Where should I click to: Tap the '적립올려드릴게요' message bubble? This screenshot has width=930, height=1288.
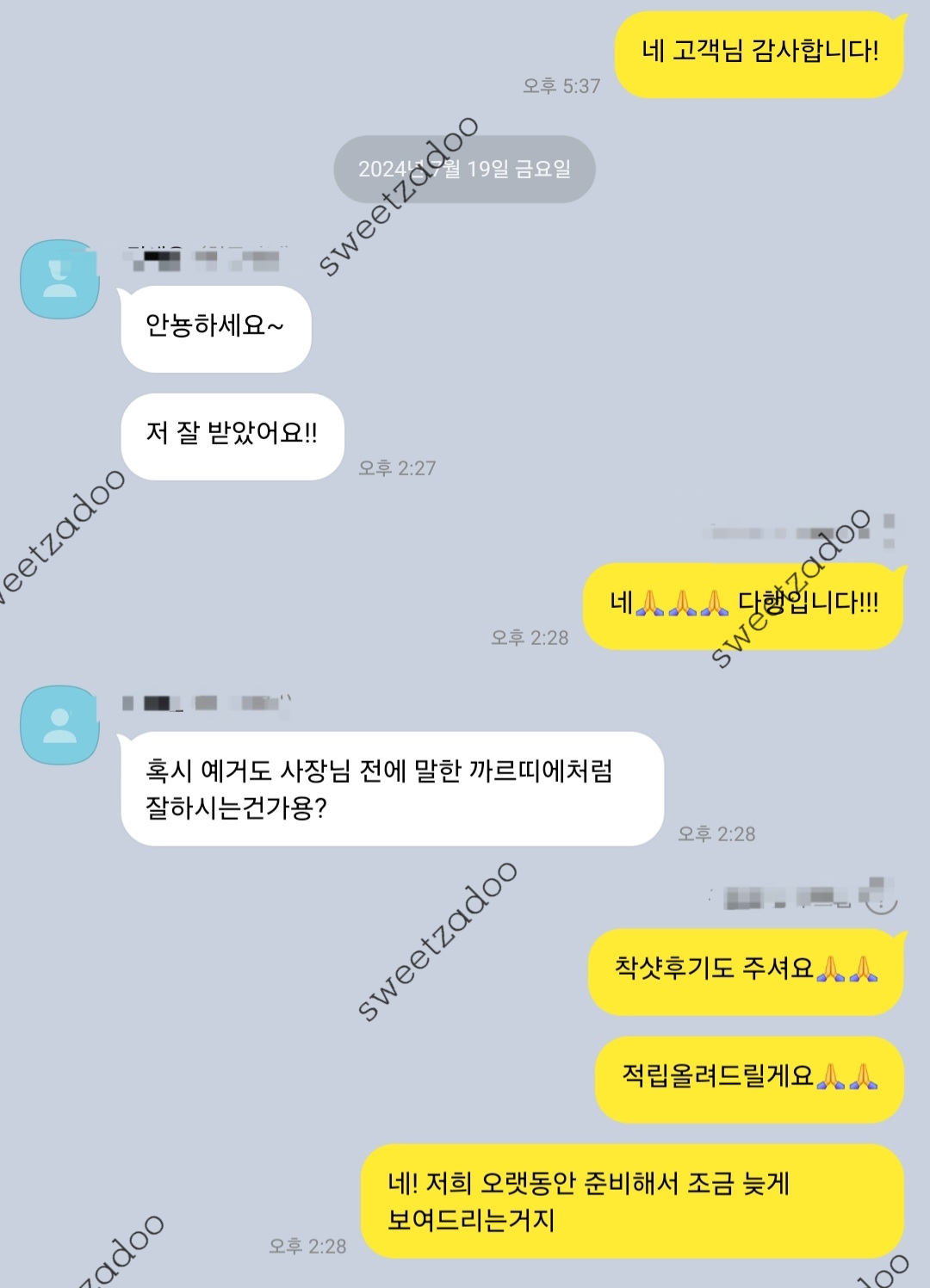click(750, 1080)
